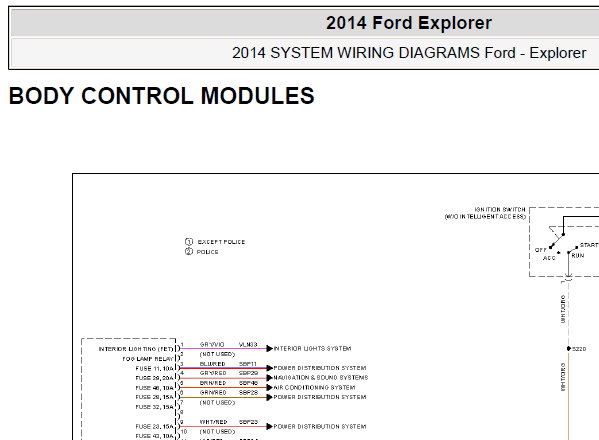Click the 'OFF' ignition position label
Viewport: 599px width, 440px height.
540,250
